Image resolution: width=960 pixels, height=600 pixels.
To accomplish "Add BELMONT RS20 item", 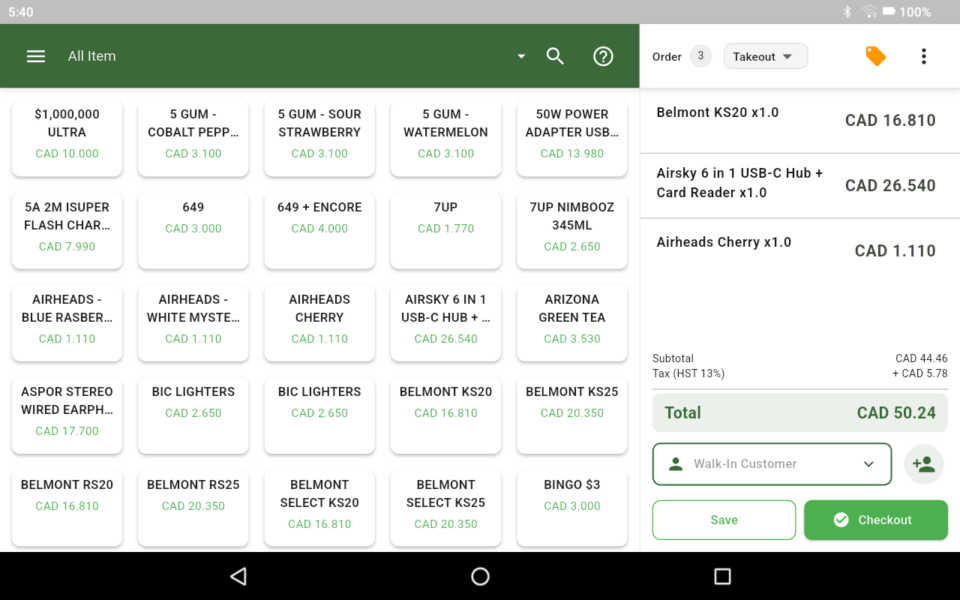I will click(x=67, y=508).
